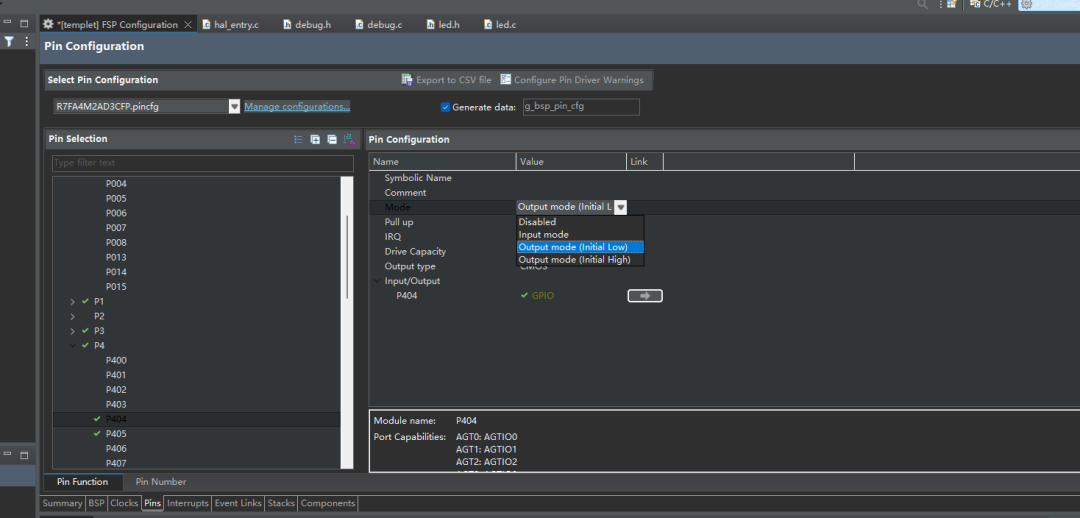Expand the P1 port tree node

tap(72, 301)
